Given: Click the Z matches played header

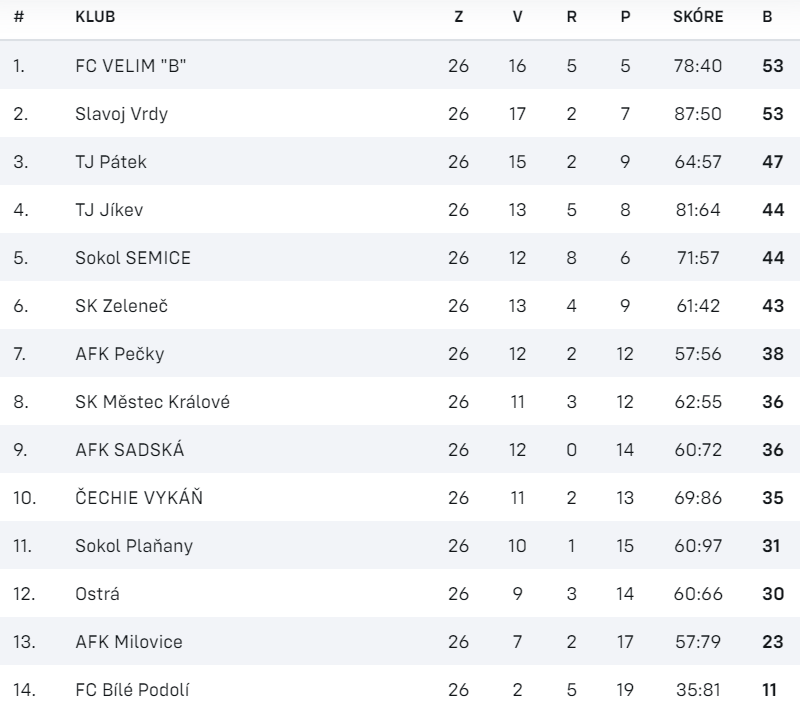Looking at the screenshot, I should [x=458, y=19].
